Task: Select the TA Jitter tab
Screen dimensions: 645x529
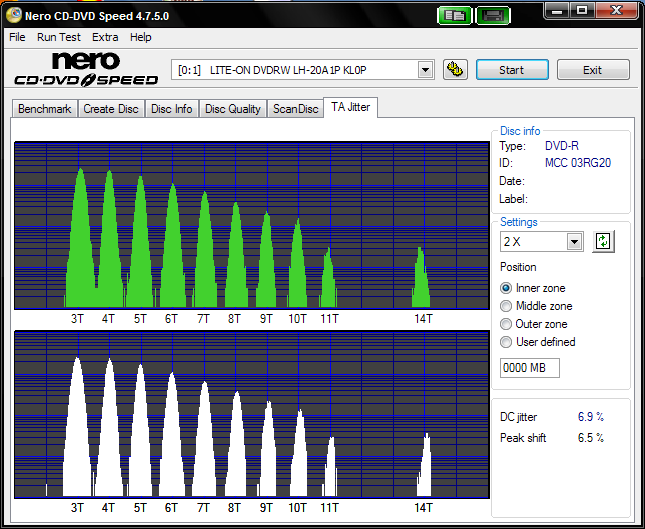Action: 350,107
